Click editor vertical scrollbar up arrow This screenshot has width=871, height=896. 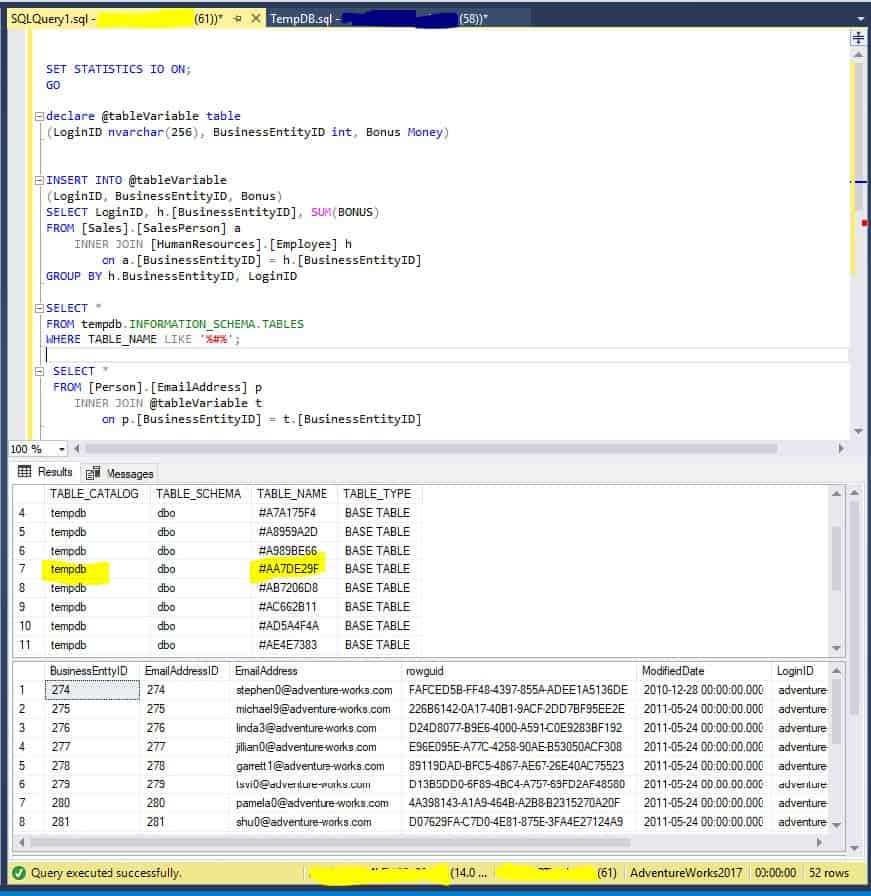click(x=858, y=55)
